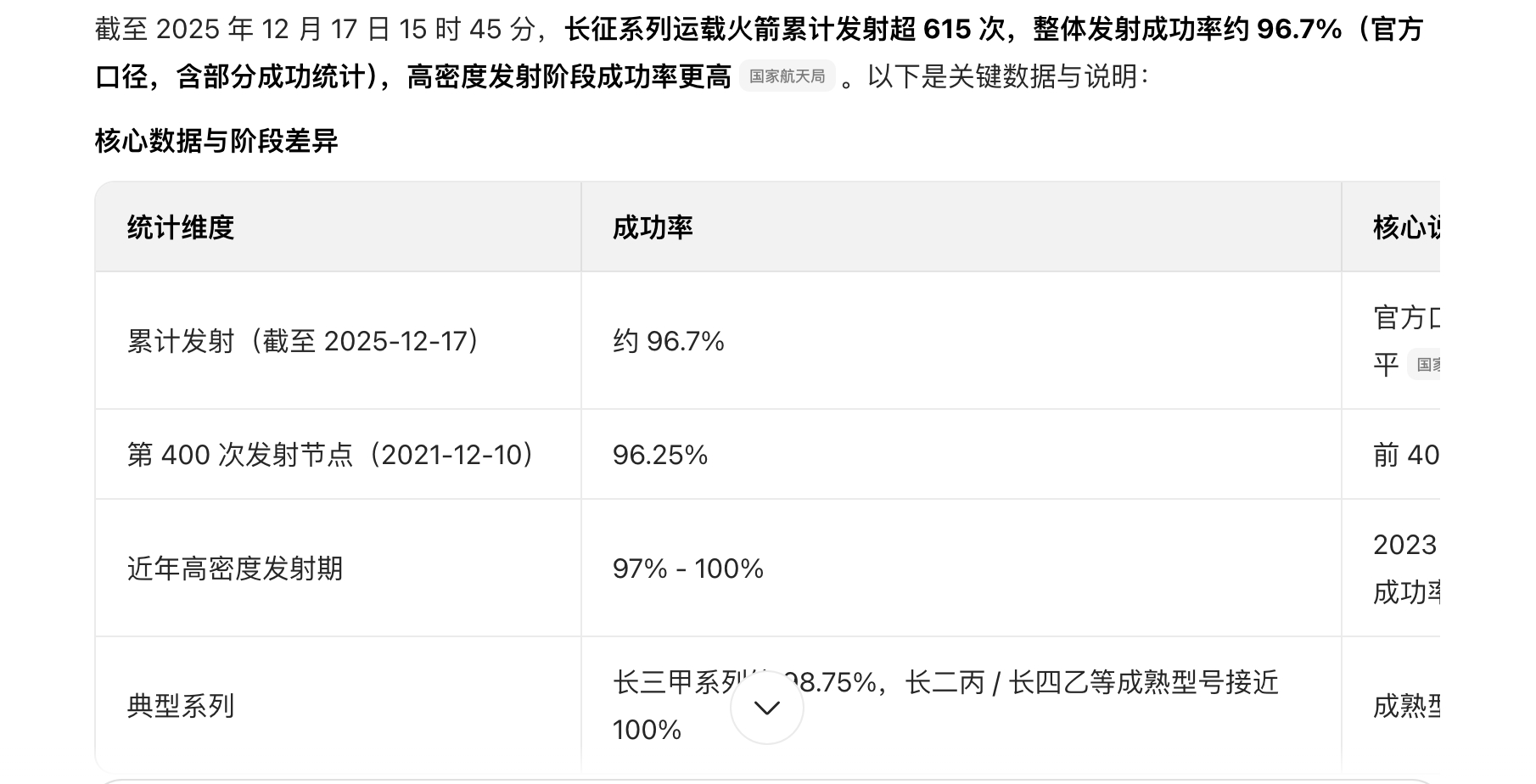1536x784 pixels.
Task: Click the 97% - 100% table cell
Action: (x=688, y=568)
